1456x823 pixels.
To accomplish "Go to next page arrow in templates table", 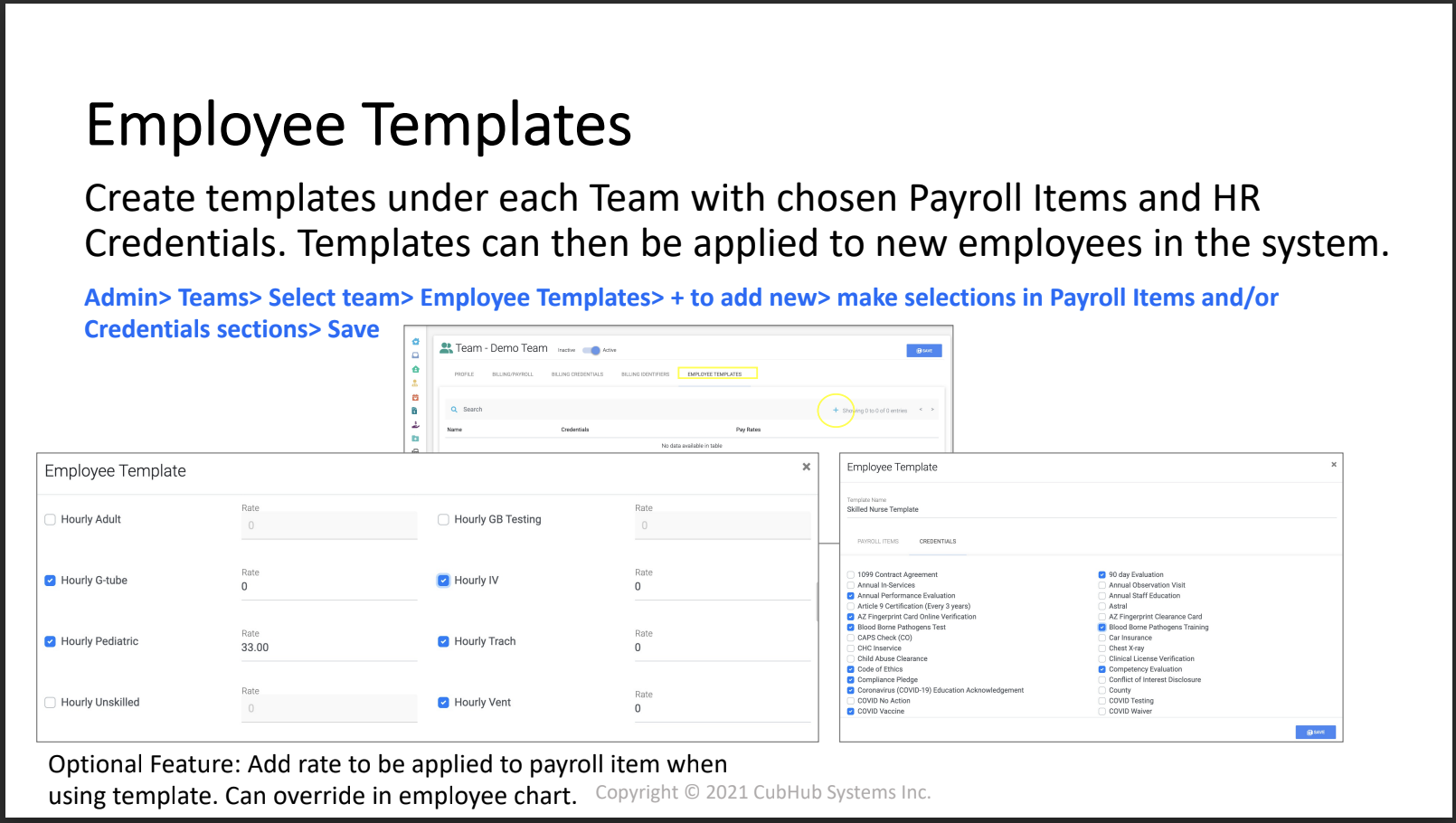I will 932,410.
